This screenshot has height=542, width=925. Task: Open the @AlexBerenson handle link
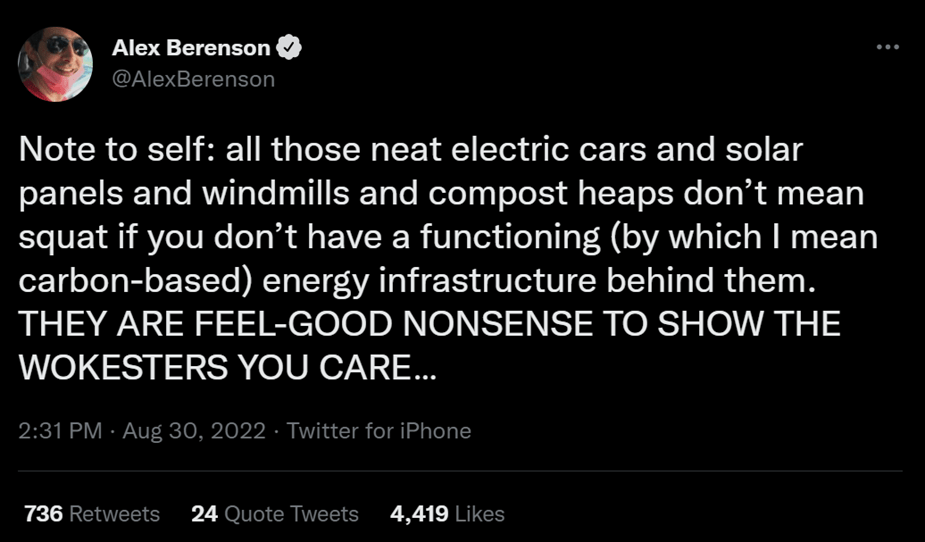pyautogui.click(x=193, y=79)
